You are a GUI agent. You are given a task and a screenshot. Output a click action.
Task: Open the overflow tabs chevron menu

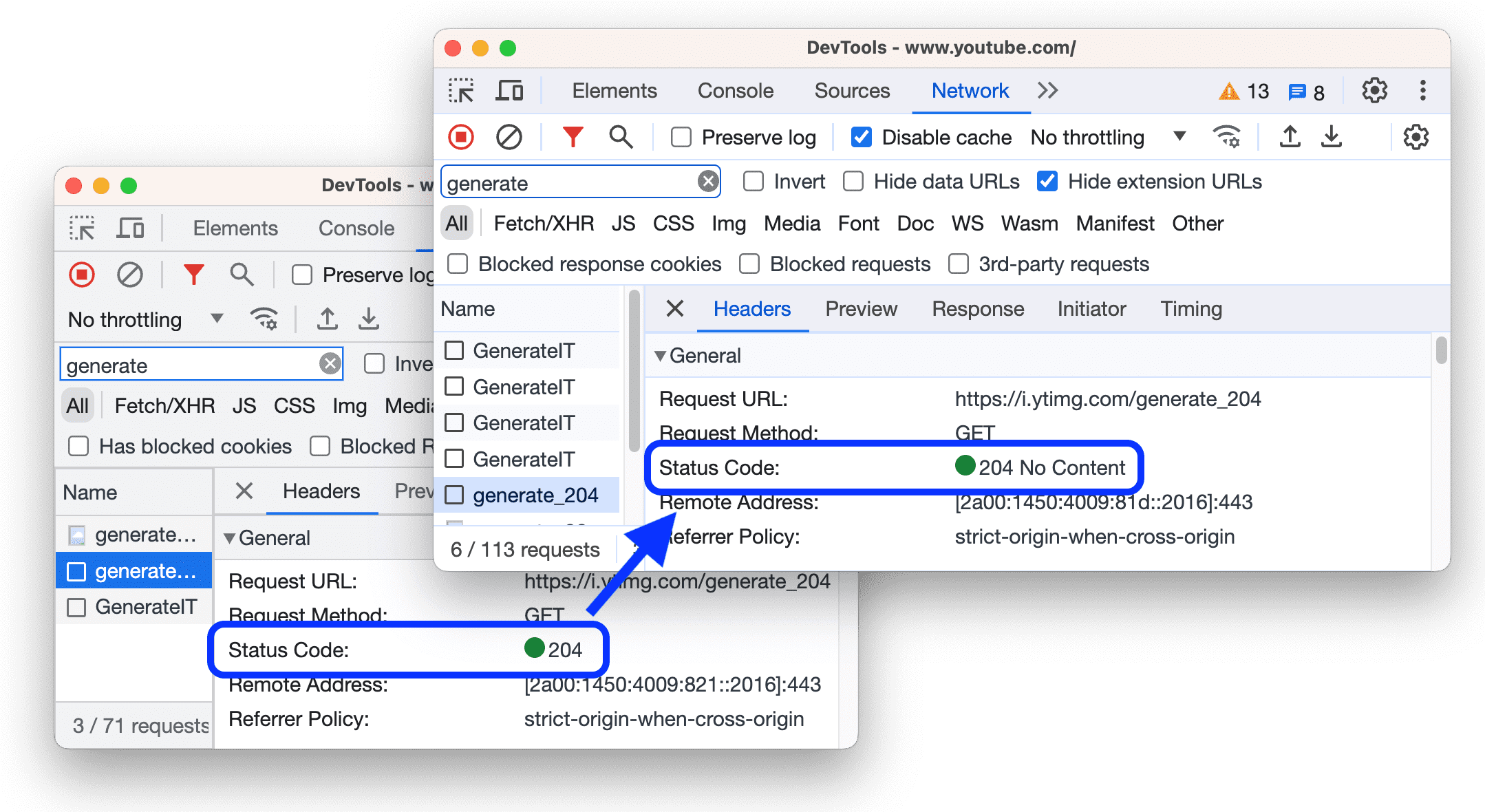pos(1047,90)
